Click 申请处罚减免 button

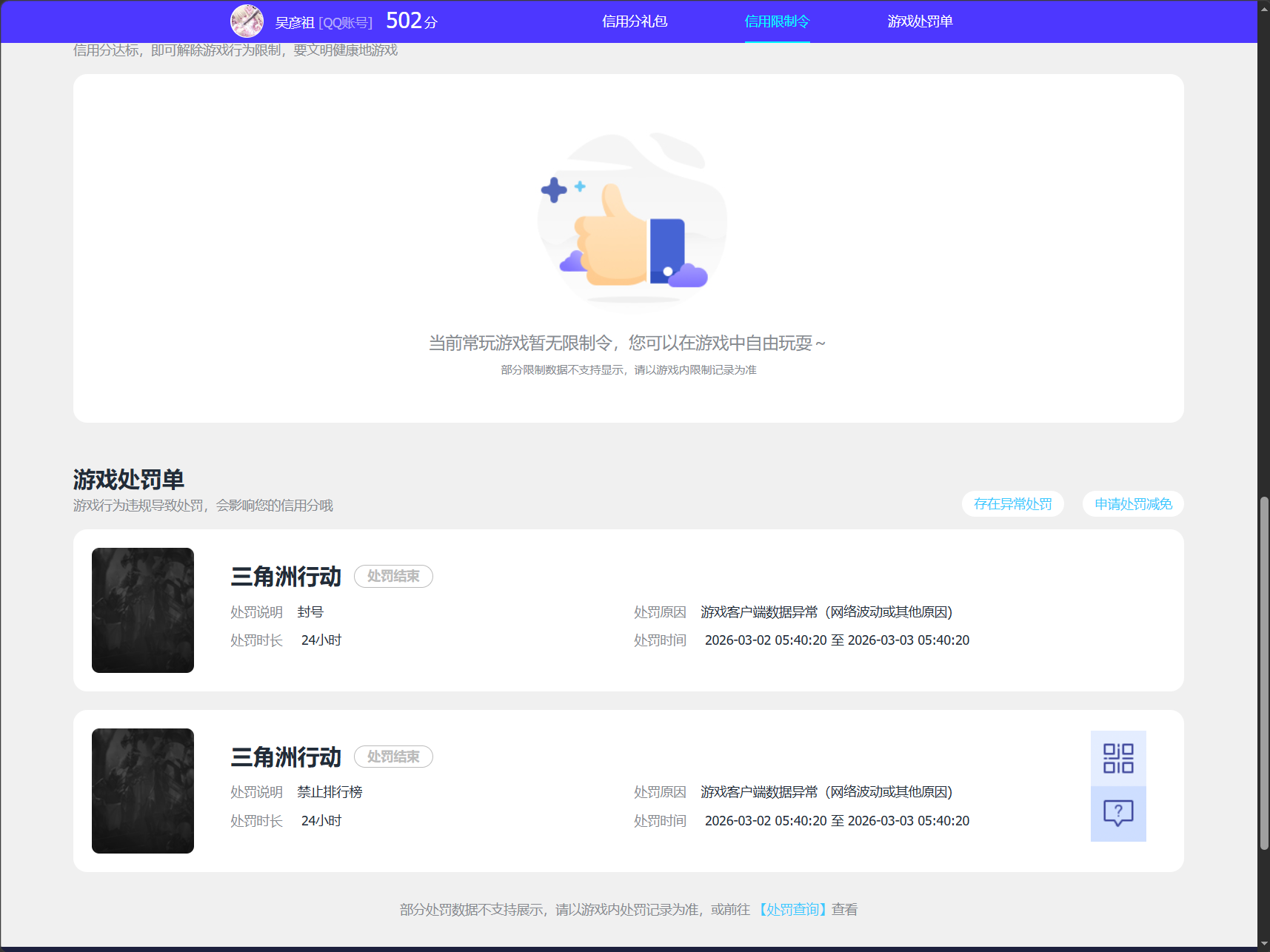(x=1133, y=504)
